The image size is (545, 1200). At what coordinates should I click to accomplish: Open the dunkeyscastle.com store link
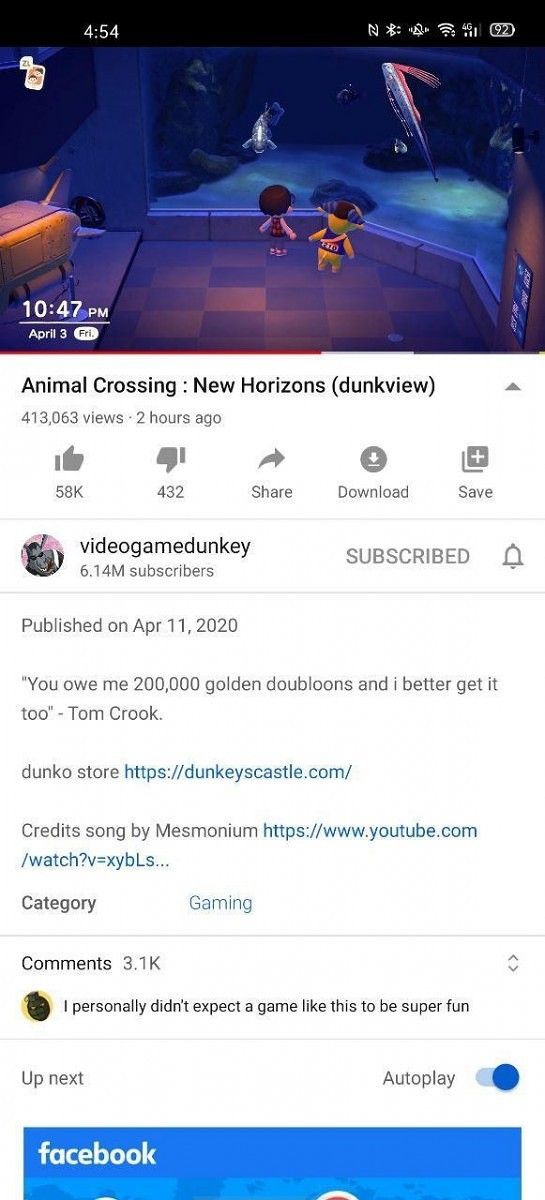point(238,772)
